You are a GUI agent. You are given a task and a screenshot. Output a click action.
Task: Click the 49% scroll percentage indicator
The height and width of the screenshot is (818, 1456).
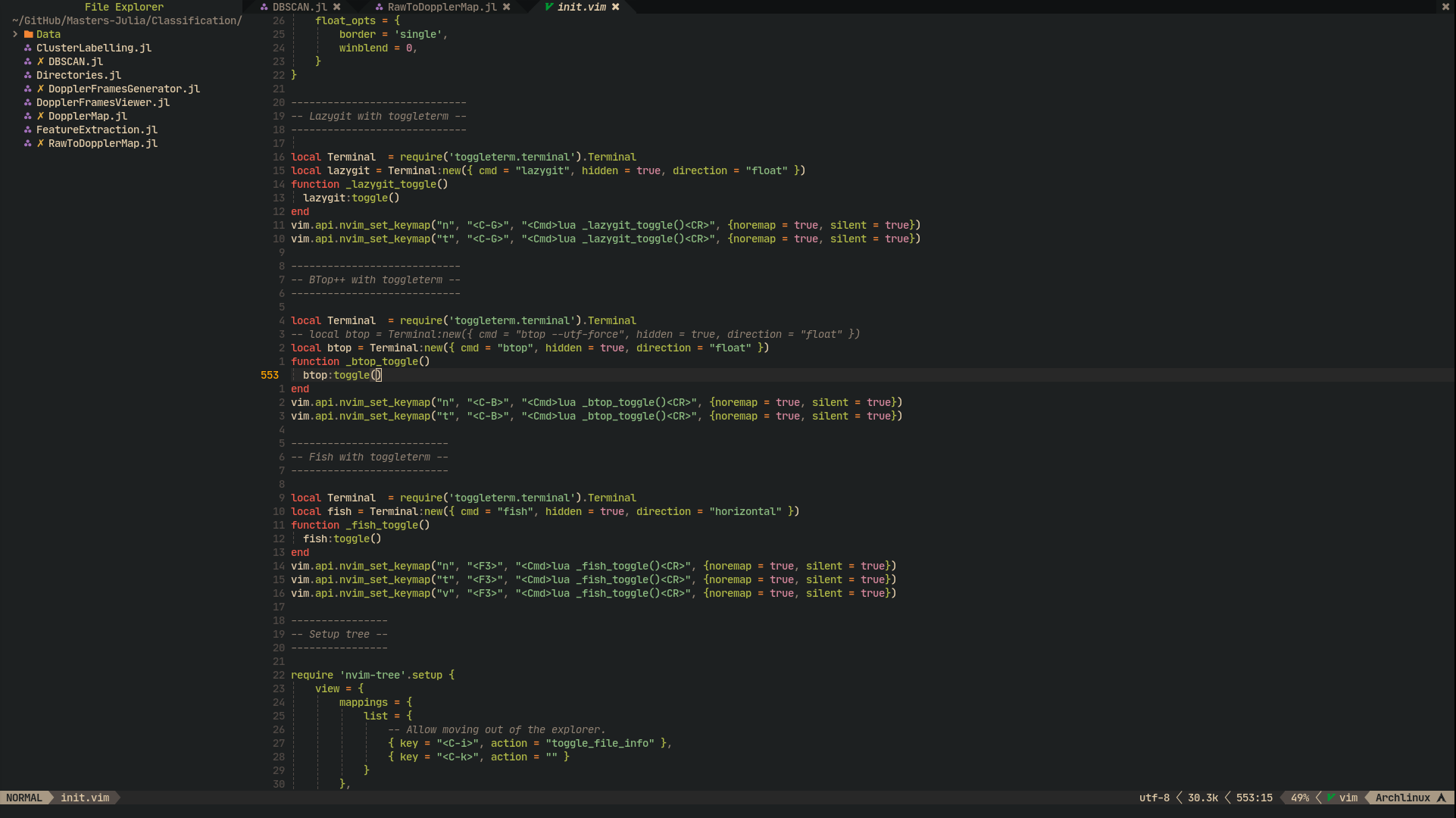1300,798
